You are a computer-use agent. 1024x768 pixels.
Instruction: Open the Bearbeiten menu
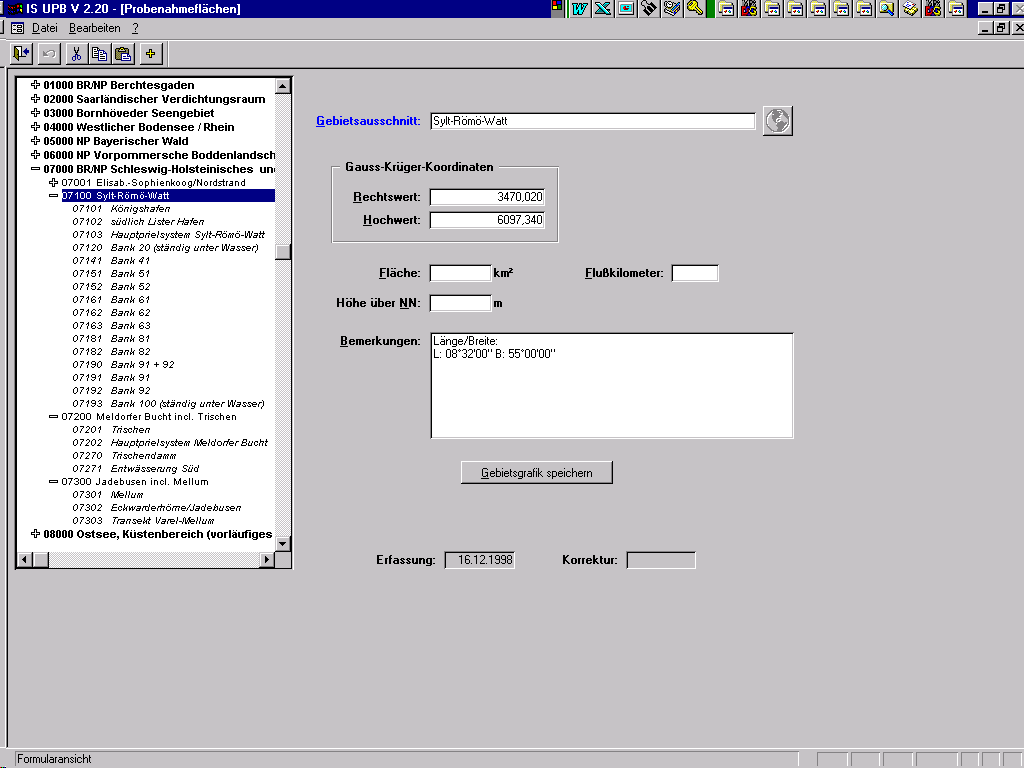[x=95, y=28]
